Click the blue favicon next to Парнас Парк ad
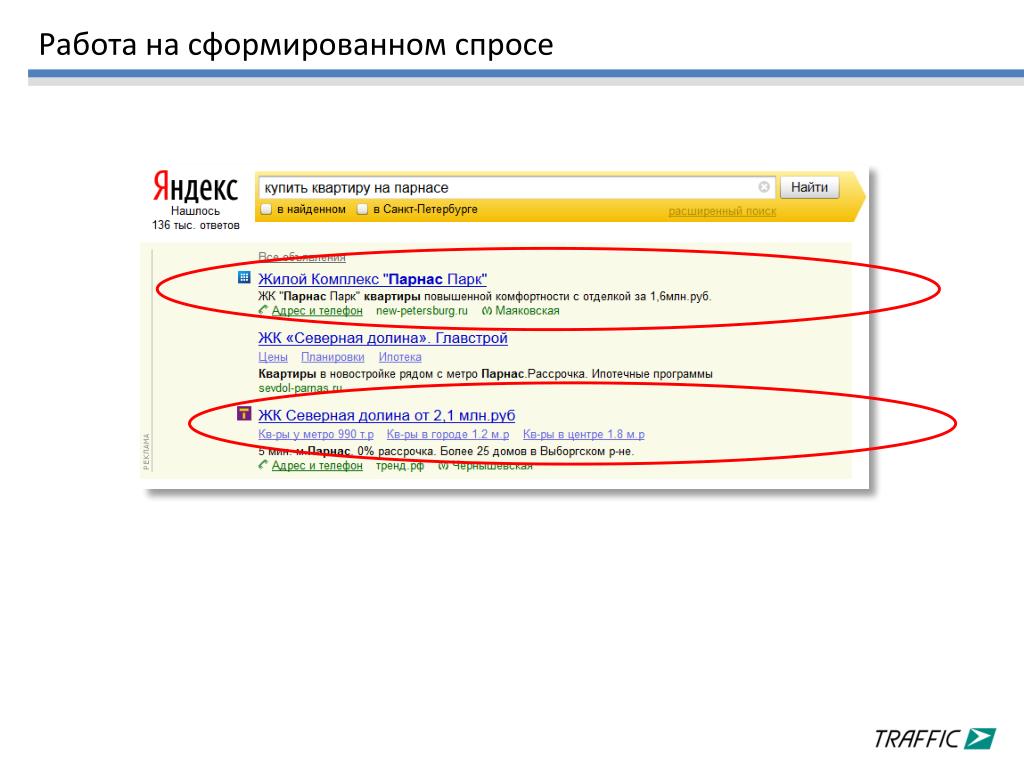 coord(244,278)
